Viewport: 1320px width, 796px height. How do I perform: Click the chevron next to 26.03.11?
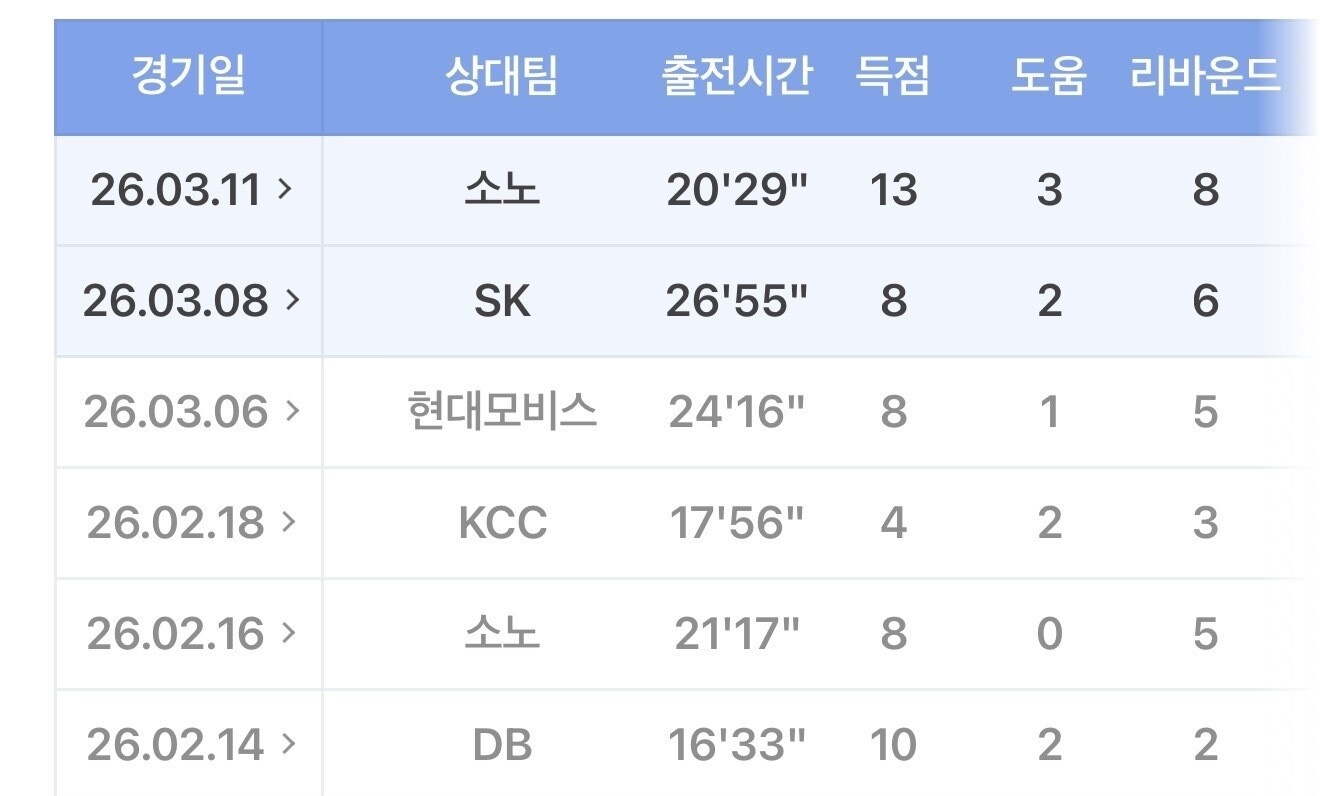tap(285, 188)
